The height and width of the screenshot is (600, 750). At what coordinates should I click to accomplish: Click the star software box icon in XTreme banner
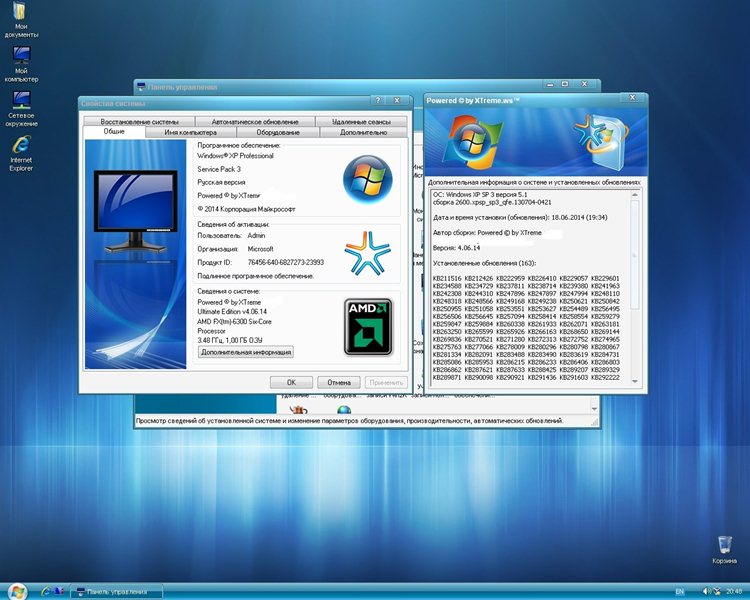(x=601, y=141)
